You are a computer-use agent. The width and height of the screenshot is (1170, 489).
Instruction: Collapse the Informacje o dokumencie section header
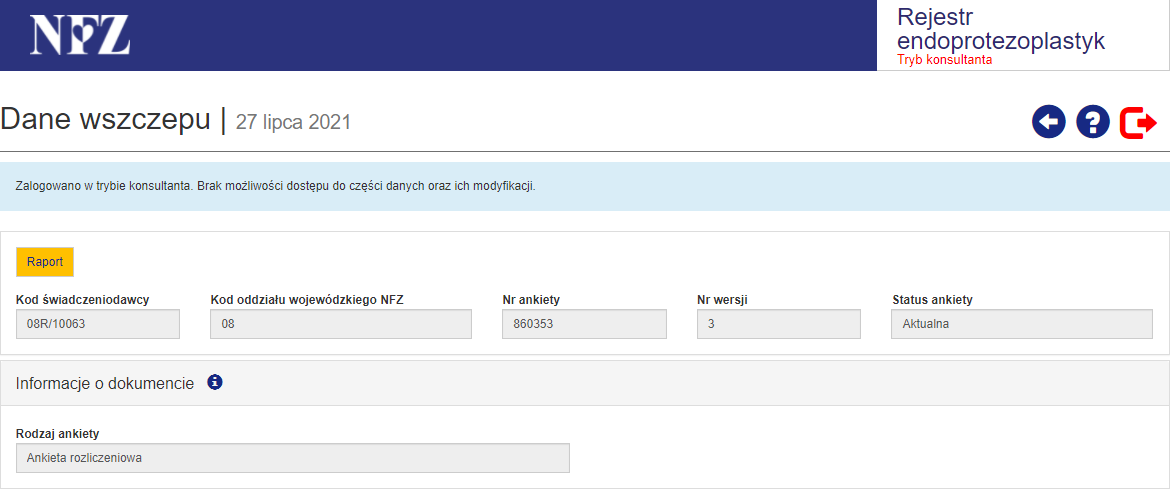point(105,383)
